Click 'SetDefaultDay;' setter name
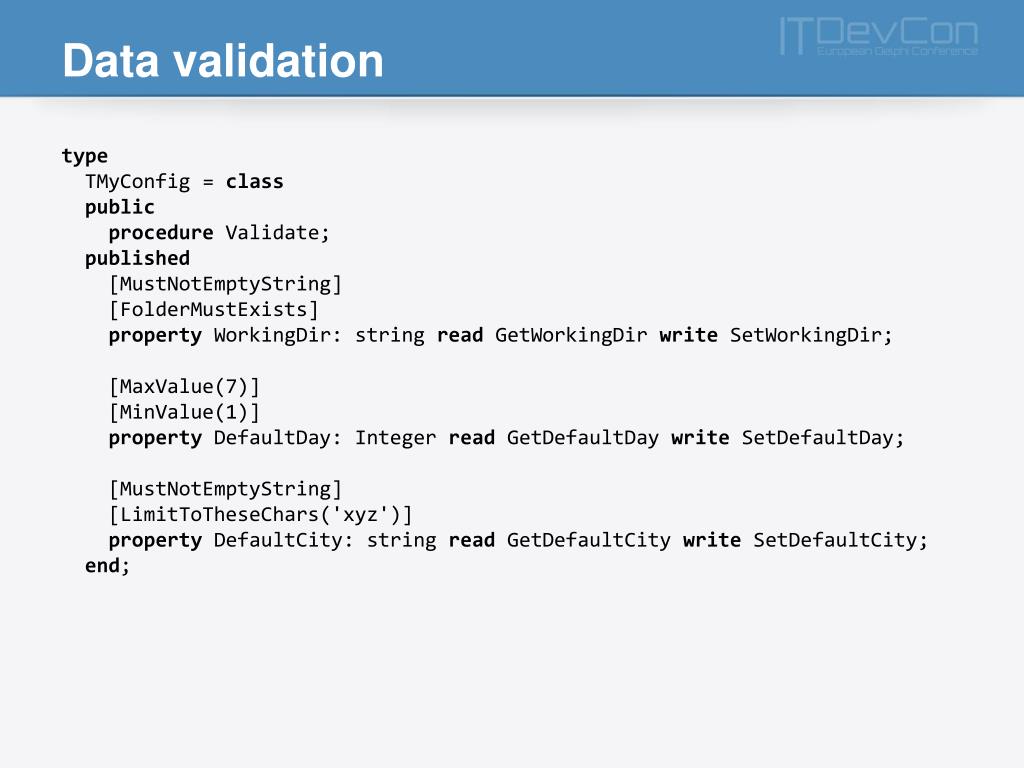Screen dimensions: 1024x768 [823, 438]
